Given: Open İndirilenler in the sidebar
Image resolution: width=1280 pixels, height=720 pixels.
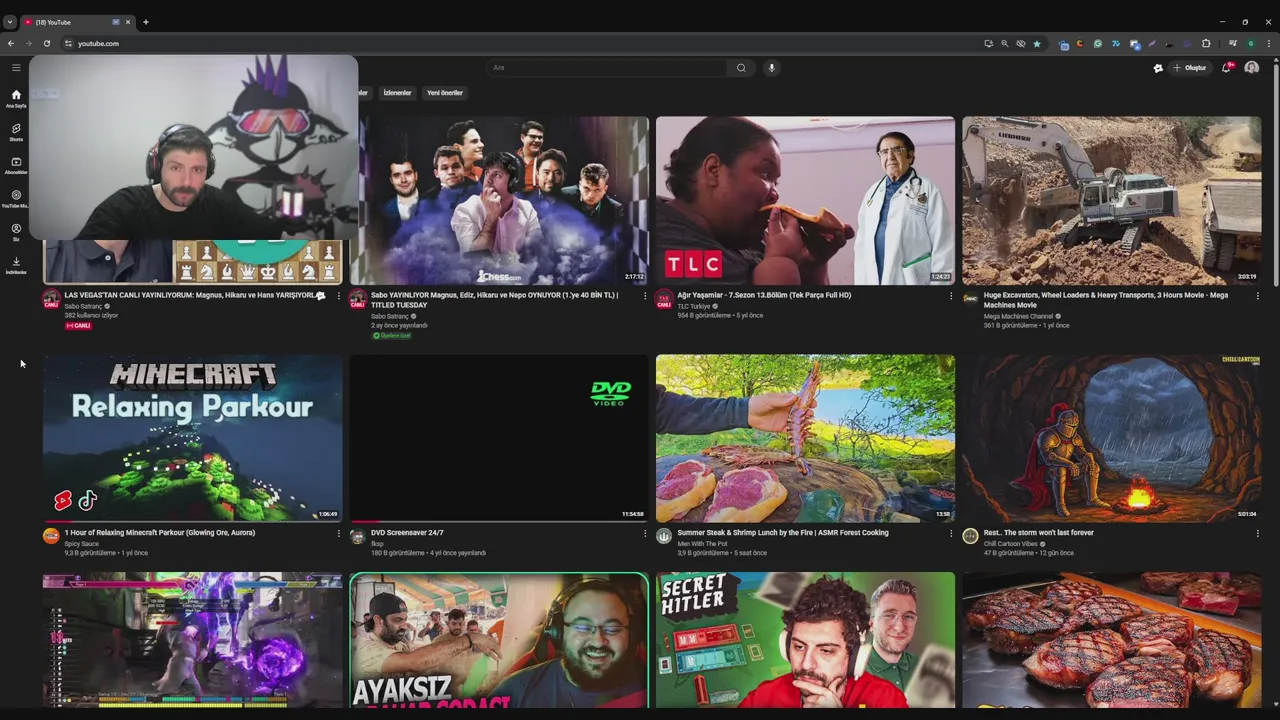Looking at the screenshot, I should (16, 265).
